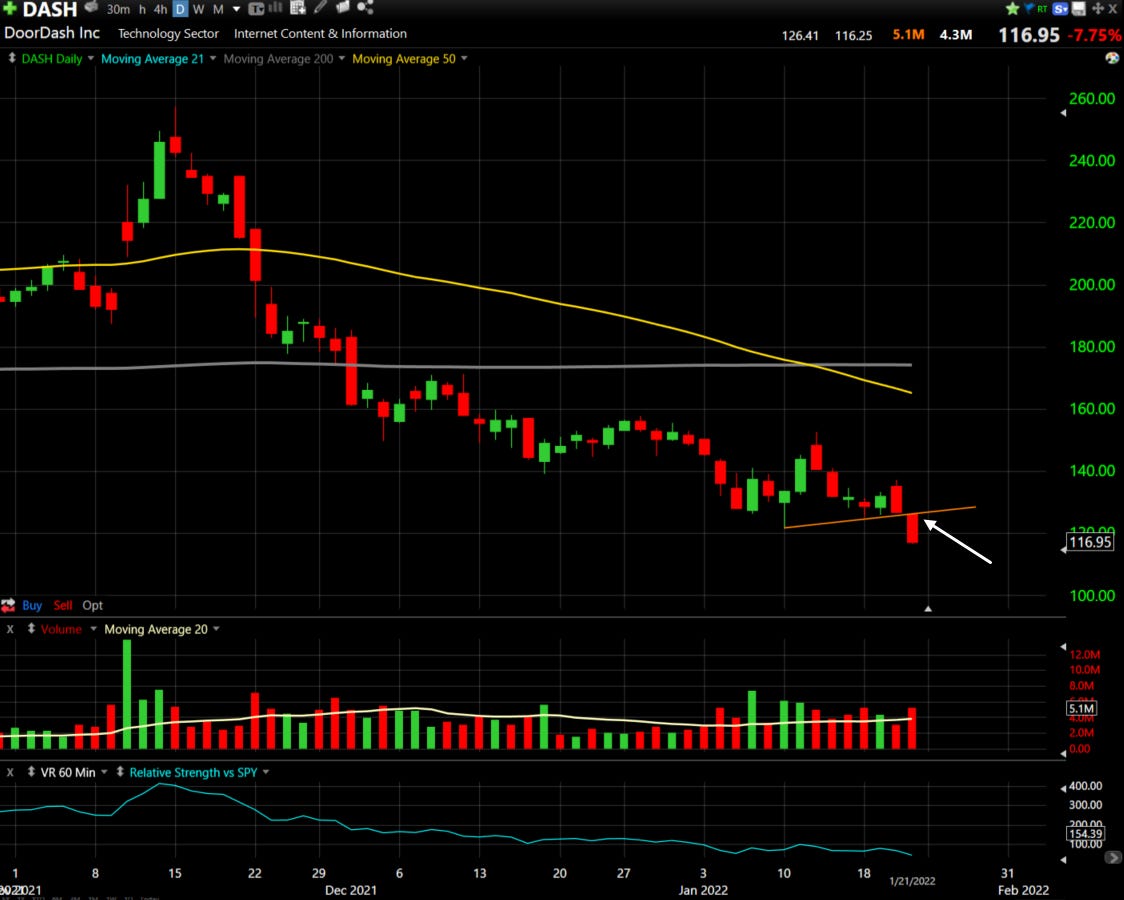
Task: Open the bar chart type icon
Action: click(275, 8)
